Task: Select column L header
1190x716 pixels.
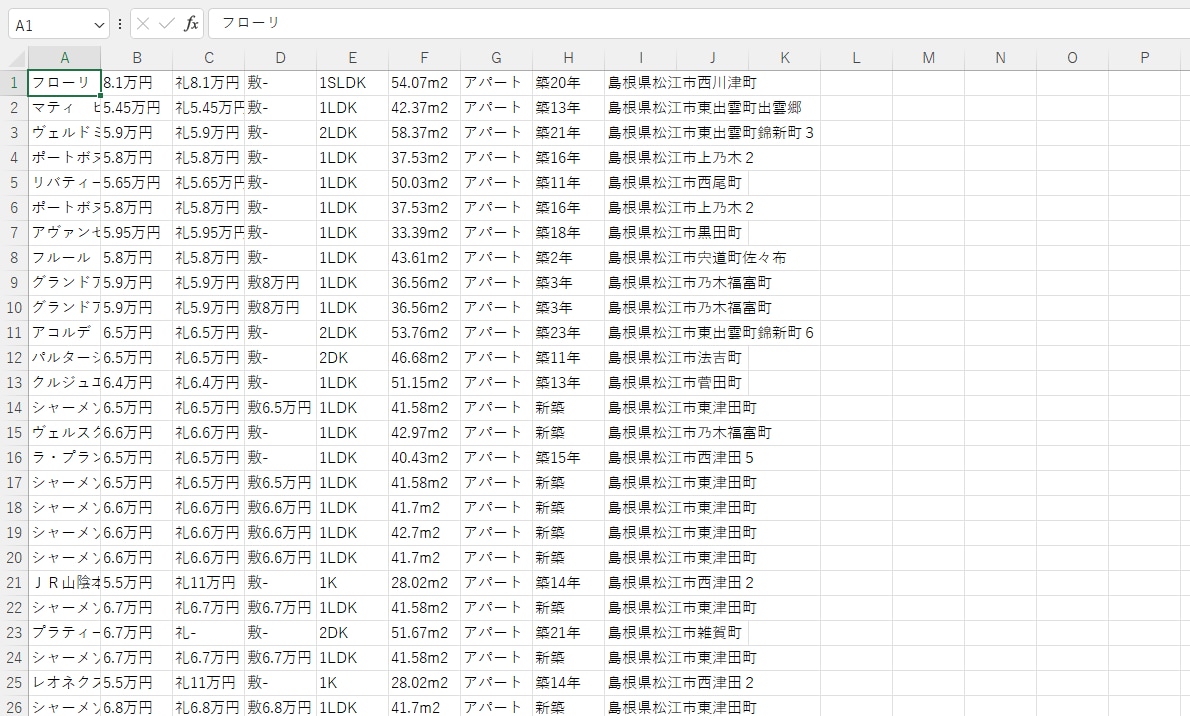Action: [856, 58]
